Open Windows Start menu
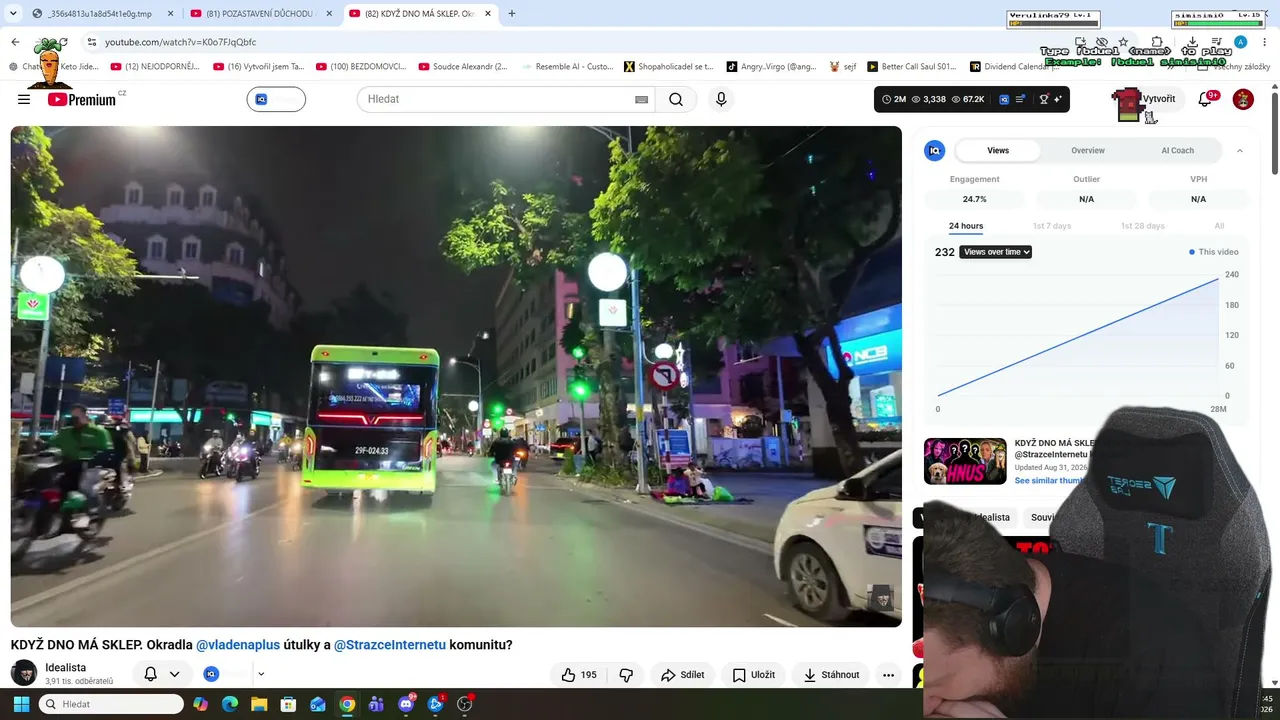Image resolution: width=1280 pixels, height=720 pixels. tap(21, 704)
